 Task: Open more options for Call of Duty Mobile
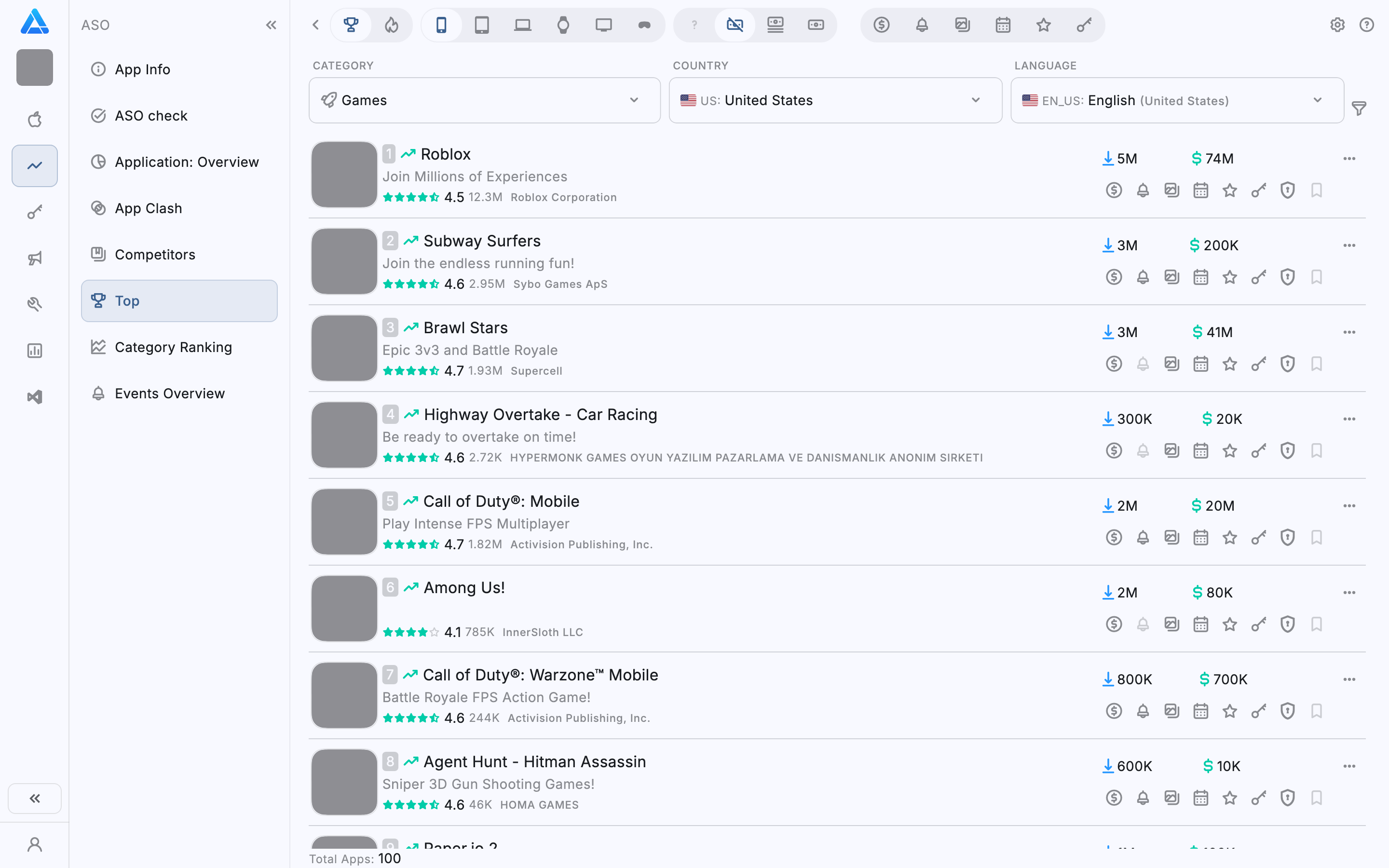click(1349, 506)
